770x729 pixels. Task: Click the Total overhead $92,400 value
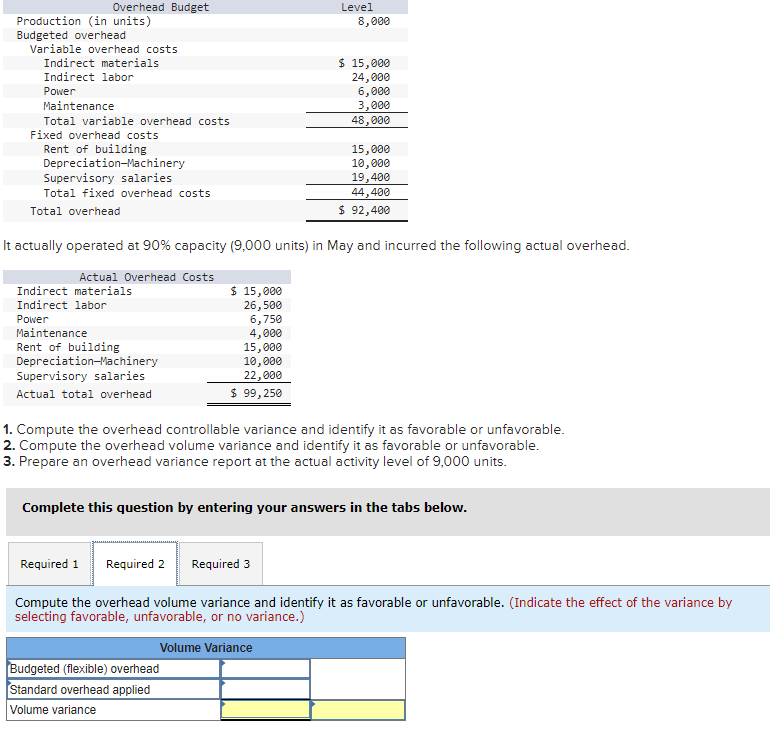click(364, 210)
